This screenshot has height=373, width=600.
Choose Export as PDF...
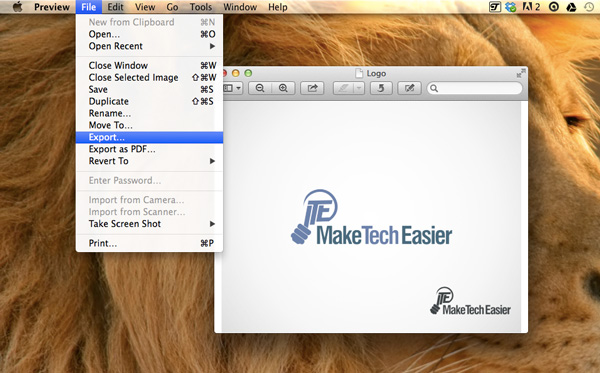coord(149,149)
